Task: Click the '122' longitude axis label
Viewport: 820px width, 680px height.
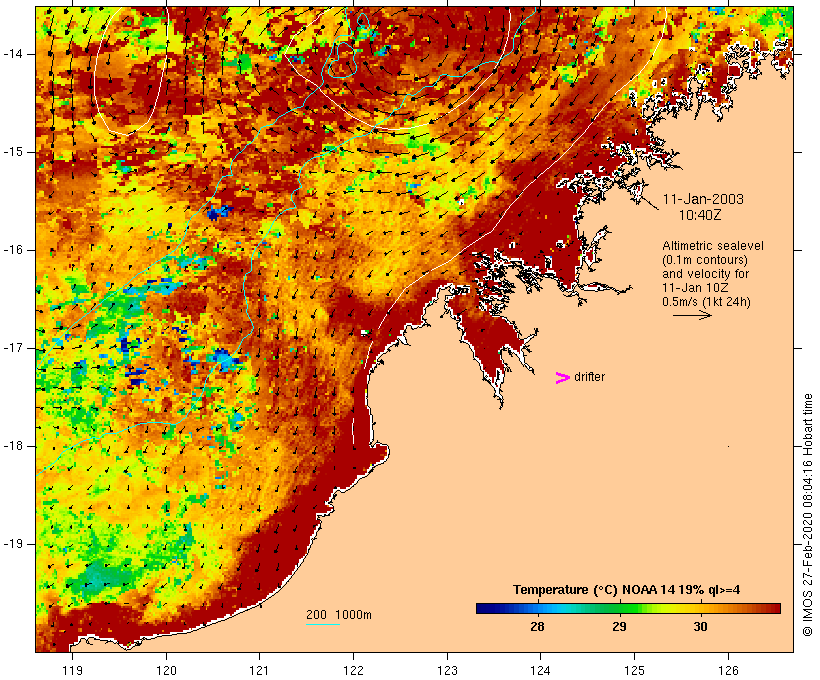Action: [354, 670]
